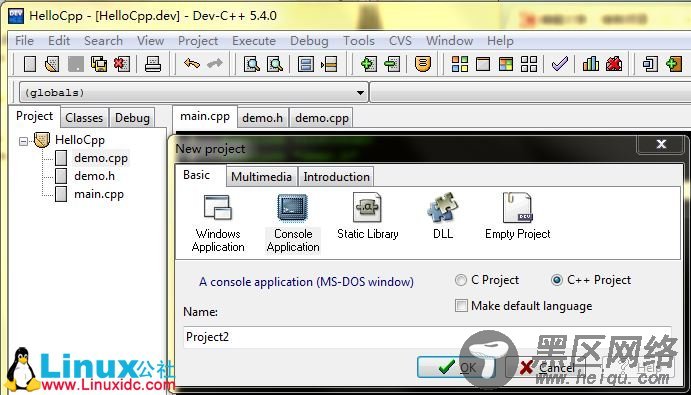
Task: Open Project Options shield icon
Action: coord(423,64)
